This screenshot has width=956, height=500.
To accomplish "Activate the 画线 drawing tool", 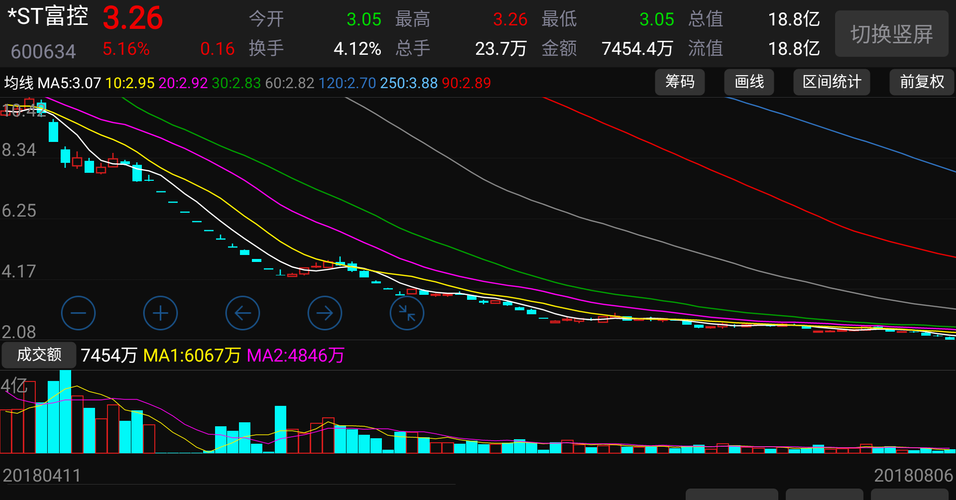I will [x=749, y=82].
